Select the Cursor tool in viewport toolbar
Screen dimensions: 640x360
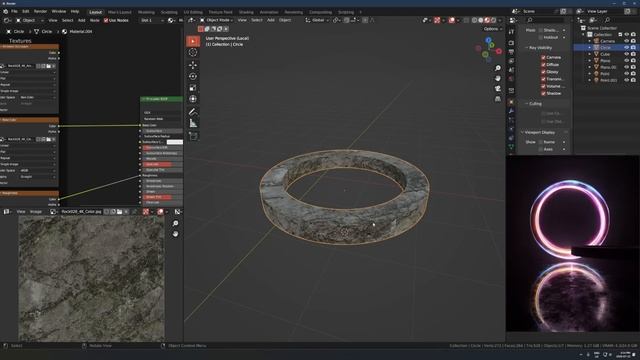tap(193, 53)
